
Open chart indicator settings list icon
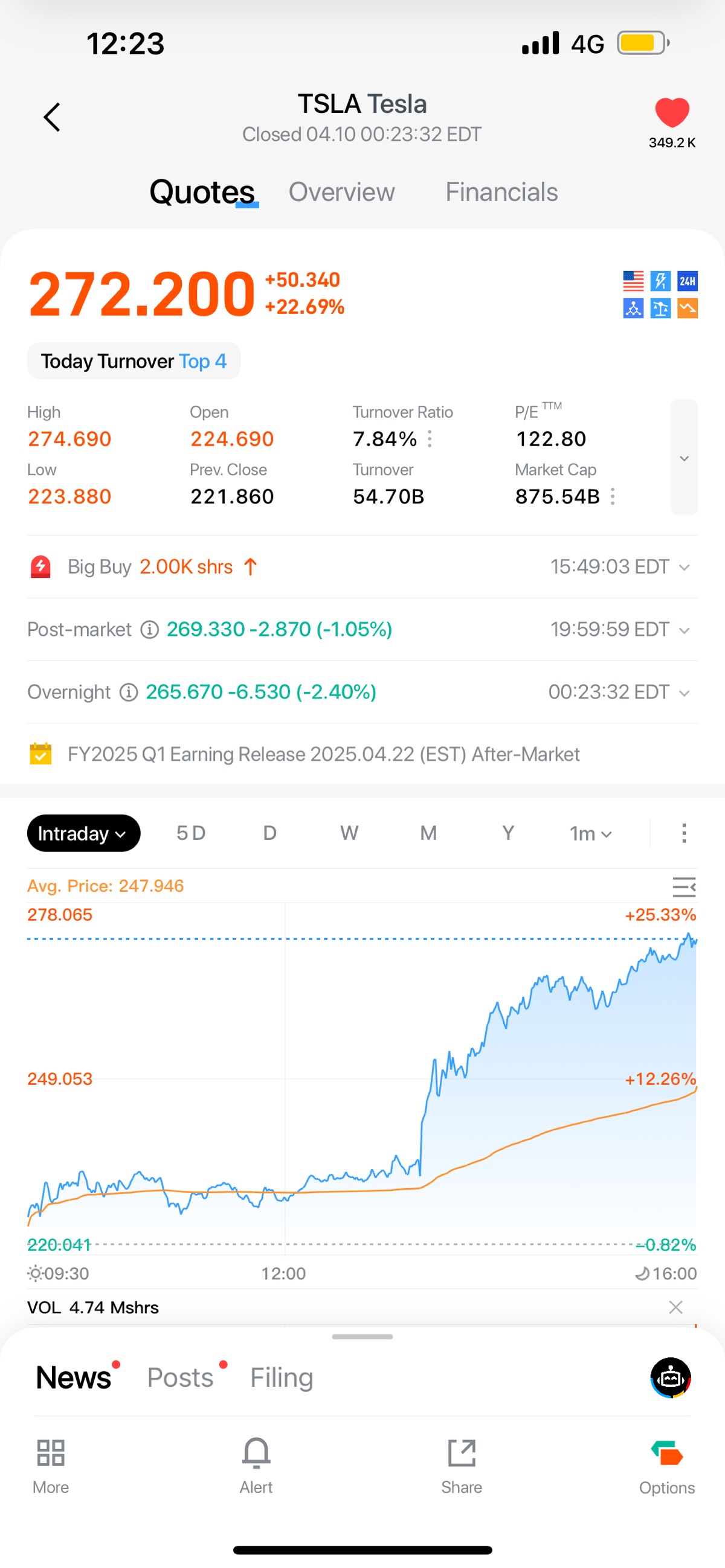683,887
